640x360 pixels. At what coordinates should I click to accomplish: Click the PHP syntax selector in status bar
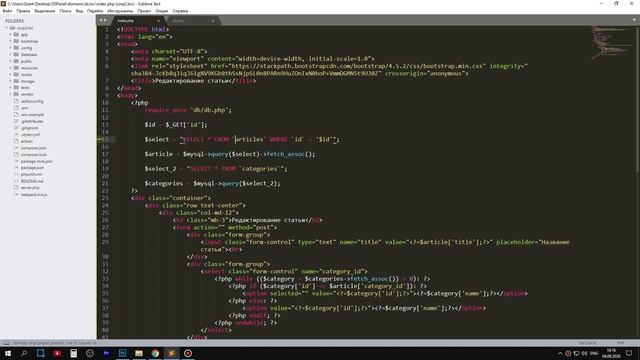620,343
